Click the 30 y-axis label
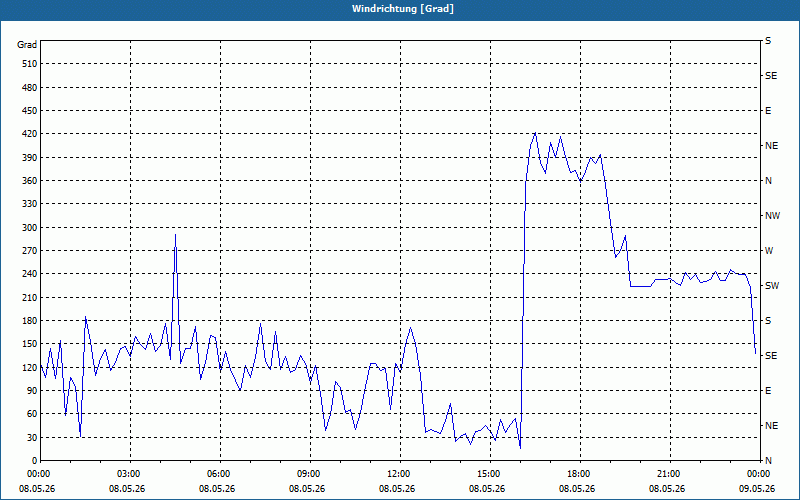The image size is (800, 500). click(x=32, y=437)
